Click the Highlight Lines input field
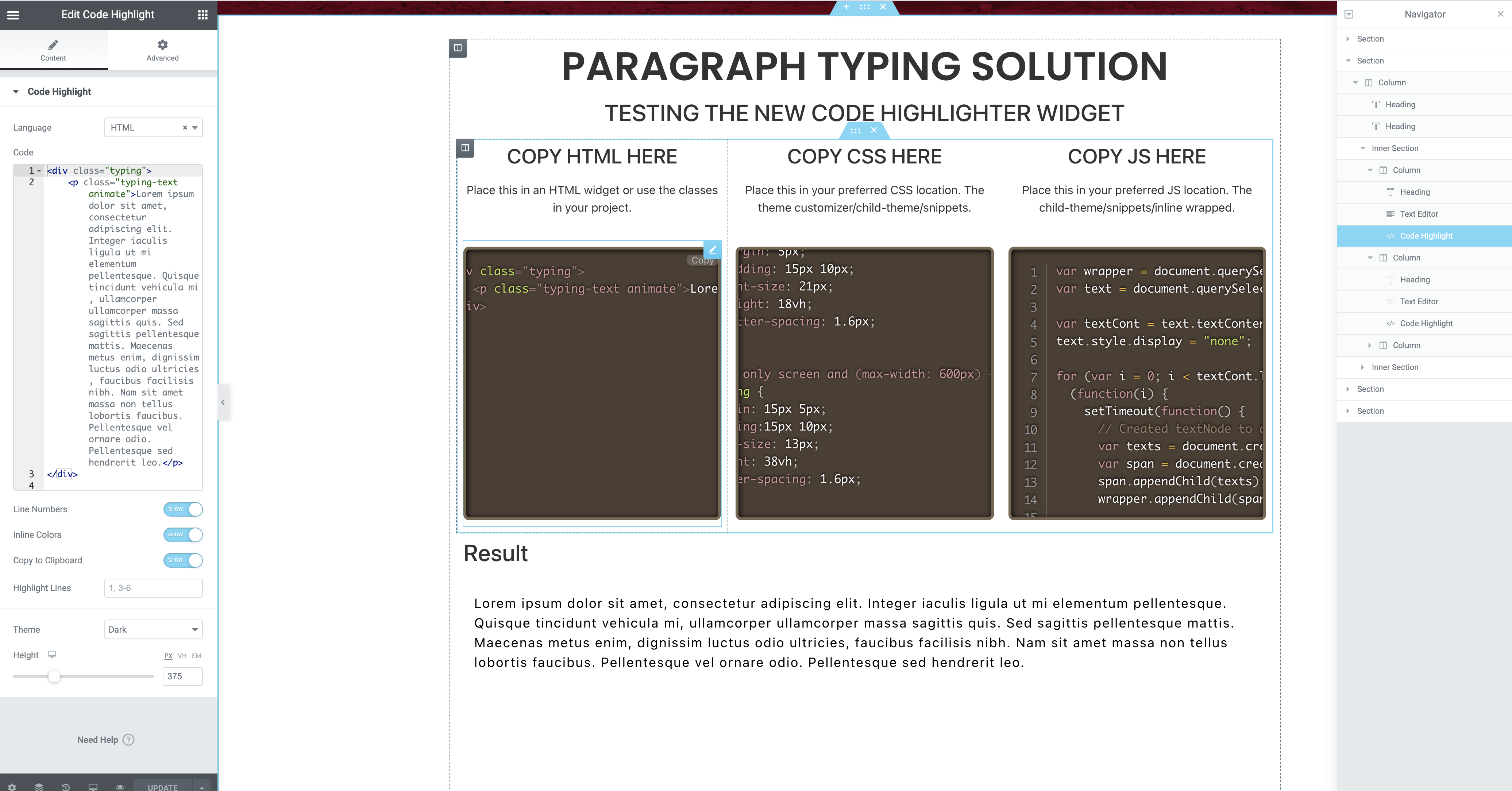 click(153, 587)
